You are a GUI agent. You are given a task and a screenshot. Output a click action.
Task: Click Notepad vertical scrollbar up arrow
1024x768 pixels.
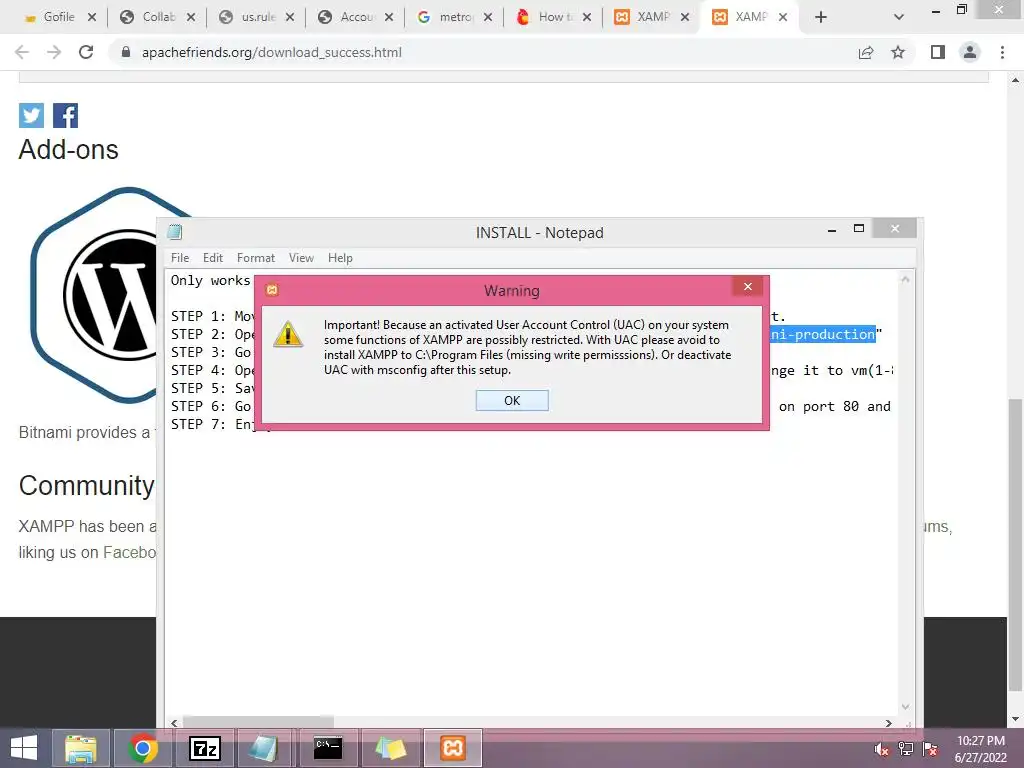point(905,280)
